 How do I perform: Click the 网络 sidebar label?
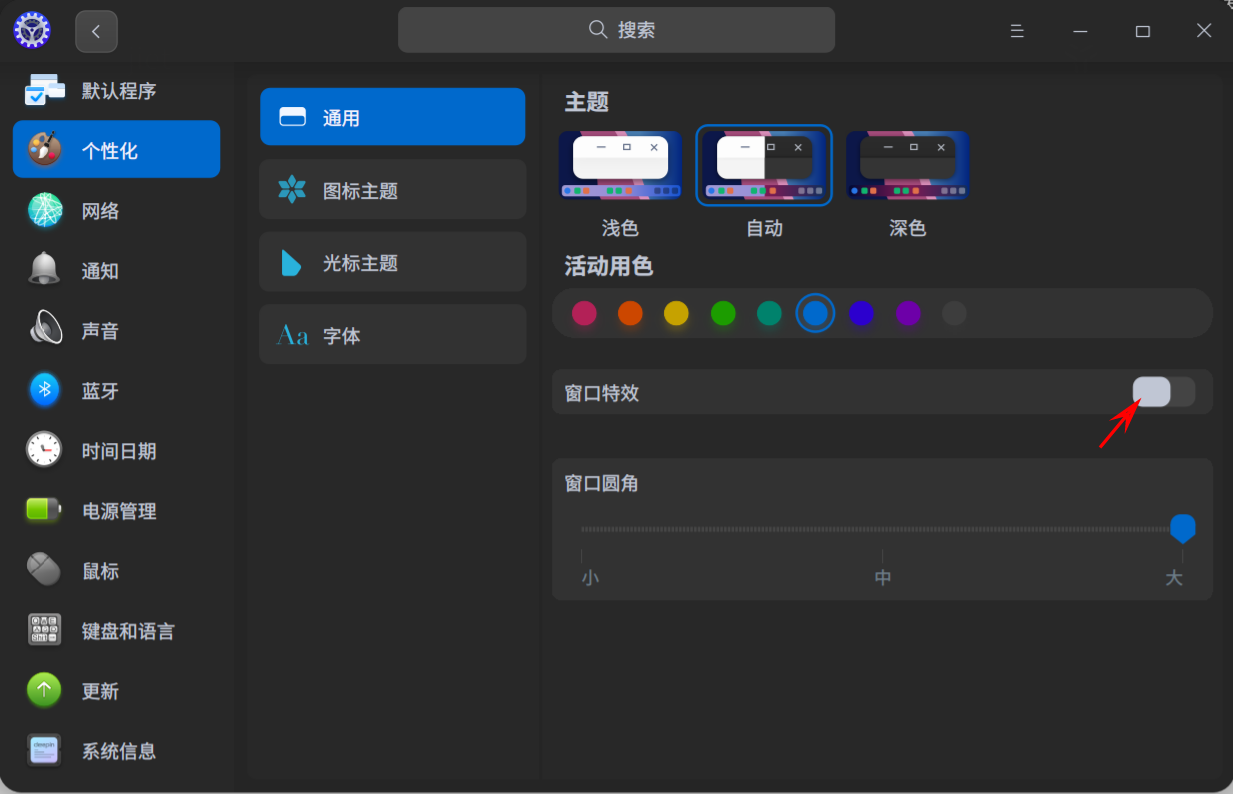coord(100,211)
